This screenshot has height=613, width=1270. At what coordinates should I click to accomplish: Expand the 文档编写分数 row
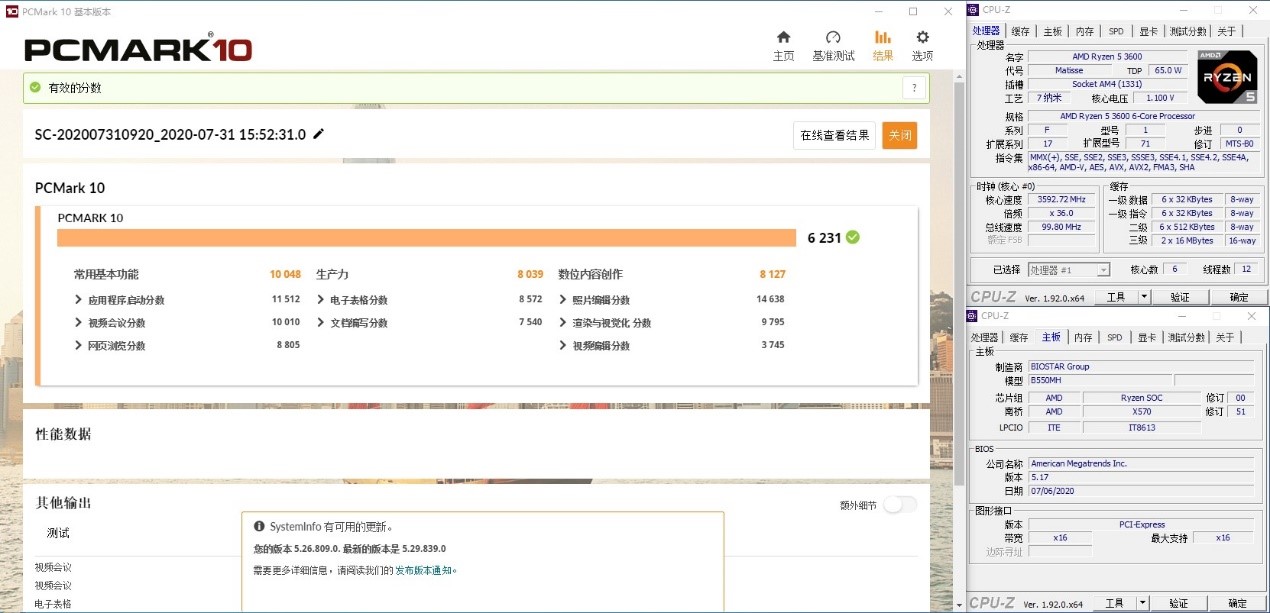(x=321, y=323)
